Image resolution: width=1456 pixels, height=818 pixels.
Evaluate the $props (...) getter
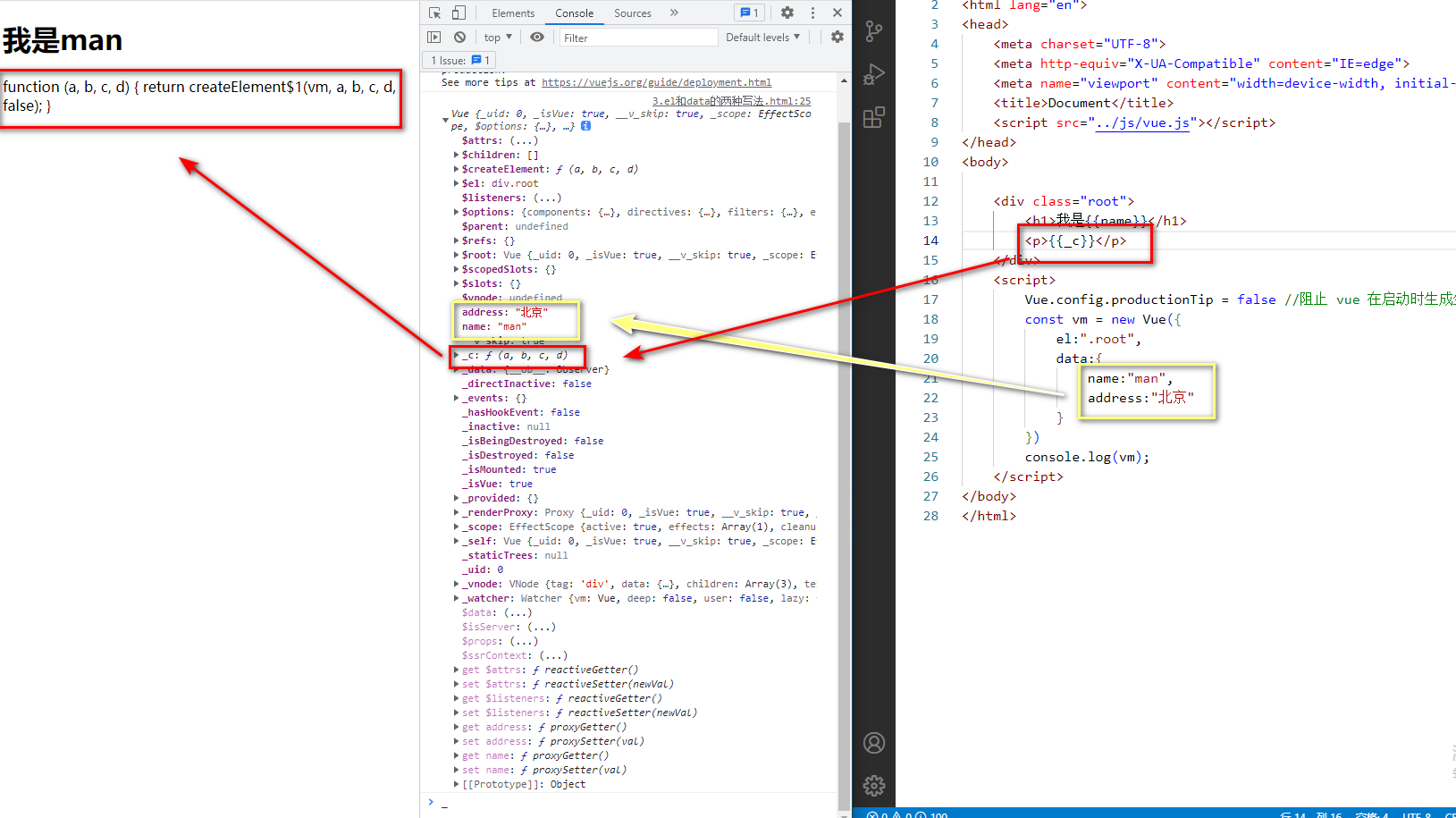[524, 641]
